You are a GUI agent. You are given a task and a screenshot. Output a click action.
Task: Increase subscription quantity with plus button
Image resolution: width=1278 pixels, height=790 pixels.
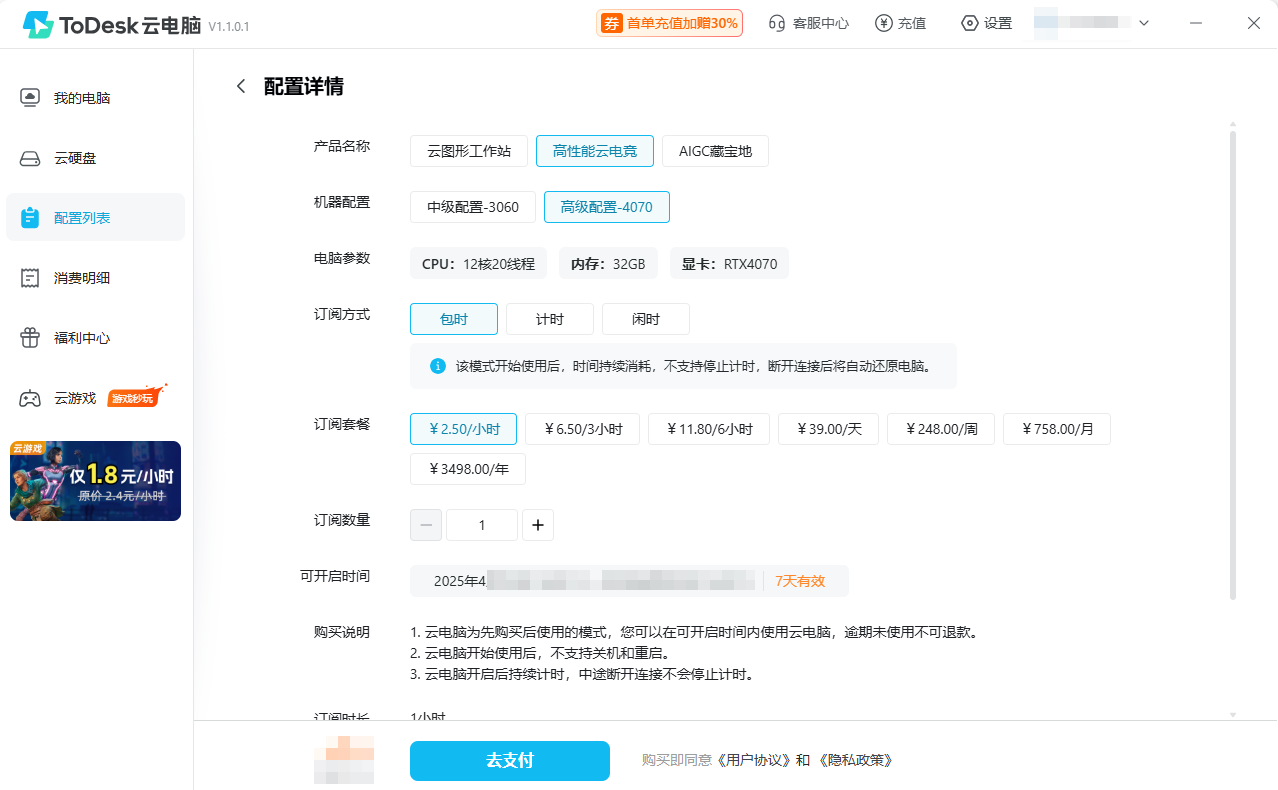[538, 525]
